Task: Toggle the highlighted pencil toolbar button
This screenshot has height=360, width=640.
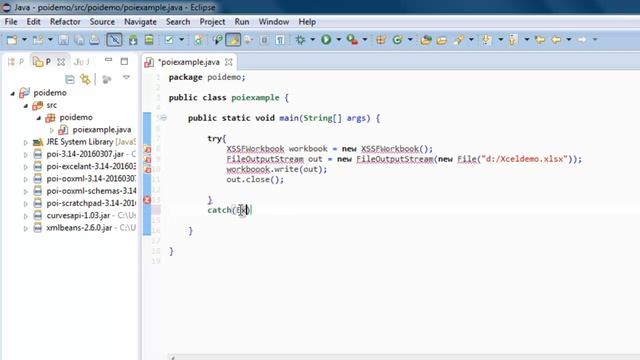Action: [x=233, y=40]
